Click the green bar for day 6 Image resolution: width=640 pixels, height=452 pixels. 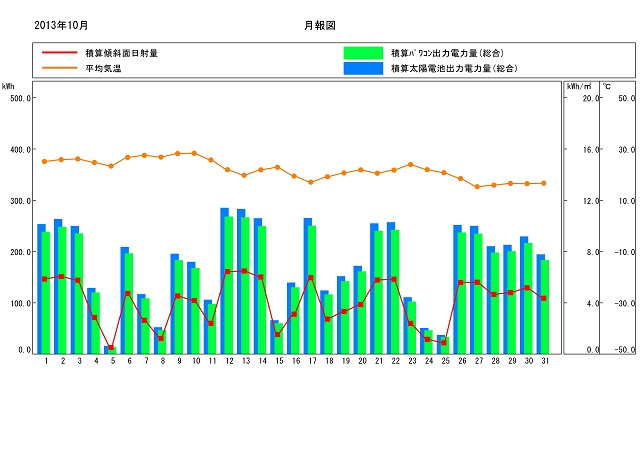(x=129, y=303)
